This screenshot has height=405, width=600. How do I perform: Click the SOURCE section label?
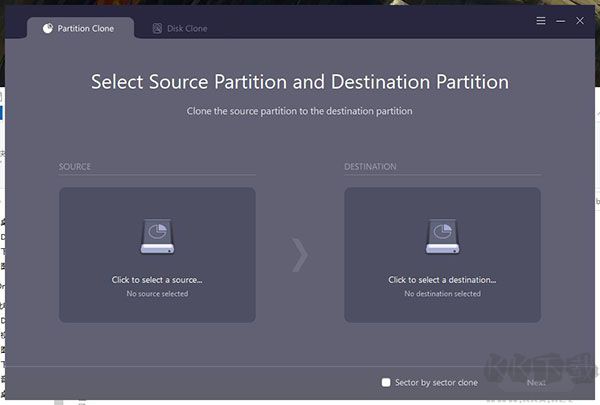75,167
